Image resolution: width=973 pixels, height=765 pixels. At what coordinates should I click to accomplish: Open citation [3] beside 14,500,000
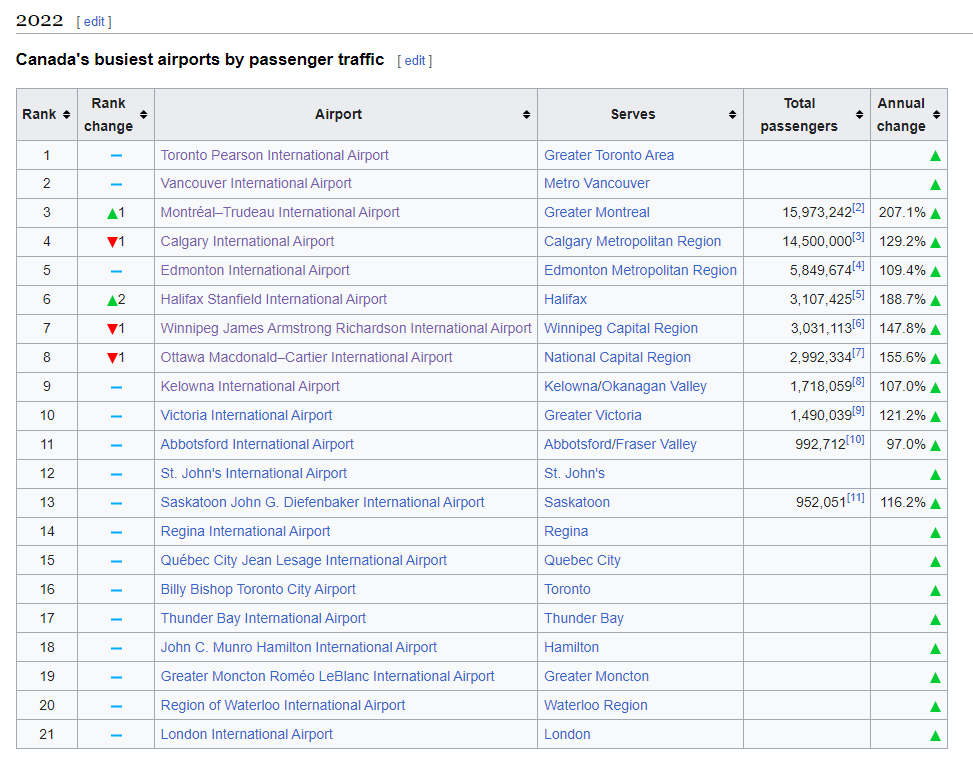coord(858,237)
